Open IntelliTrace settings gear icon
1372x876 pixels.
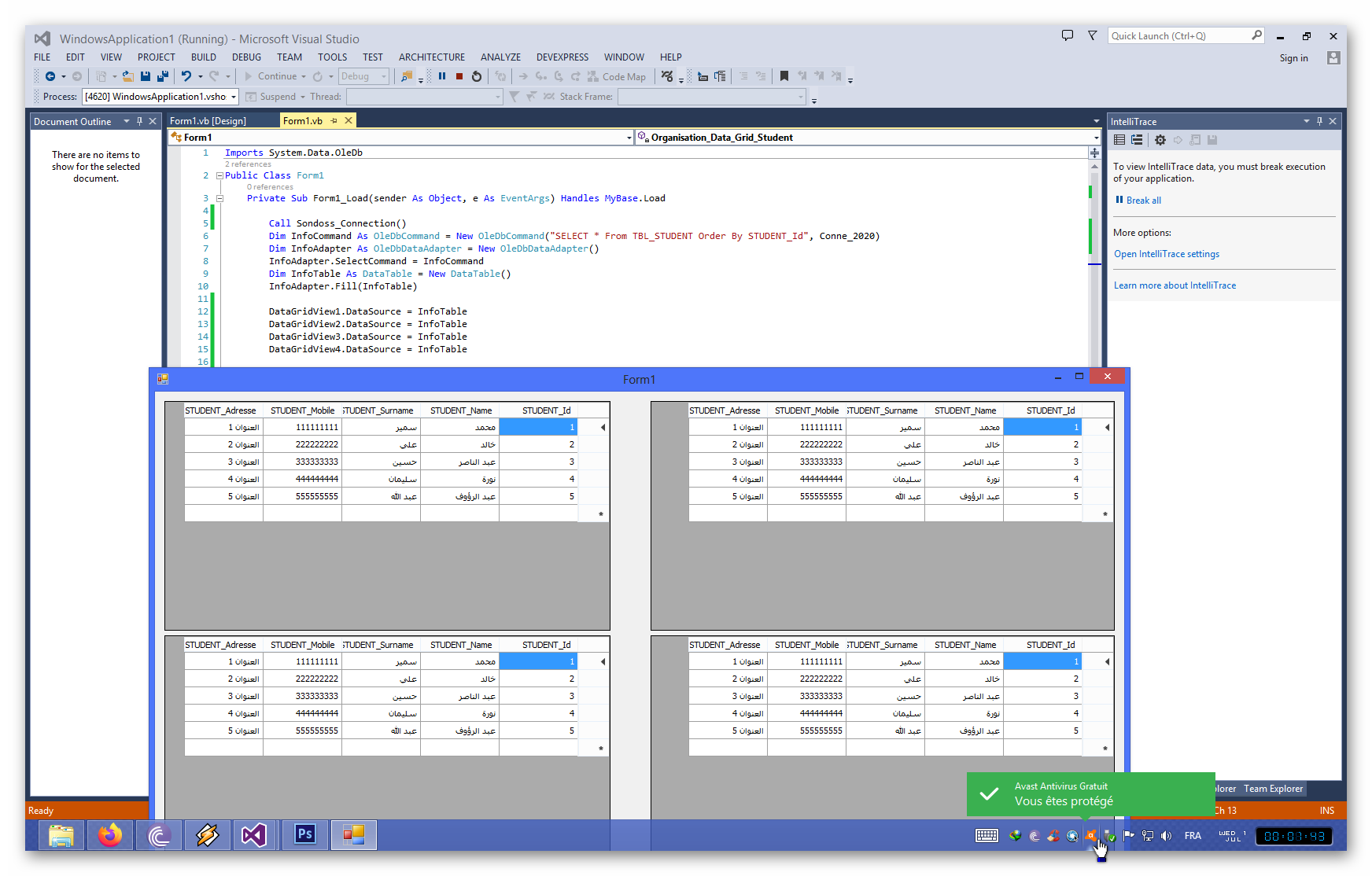click(1160, 140)
